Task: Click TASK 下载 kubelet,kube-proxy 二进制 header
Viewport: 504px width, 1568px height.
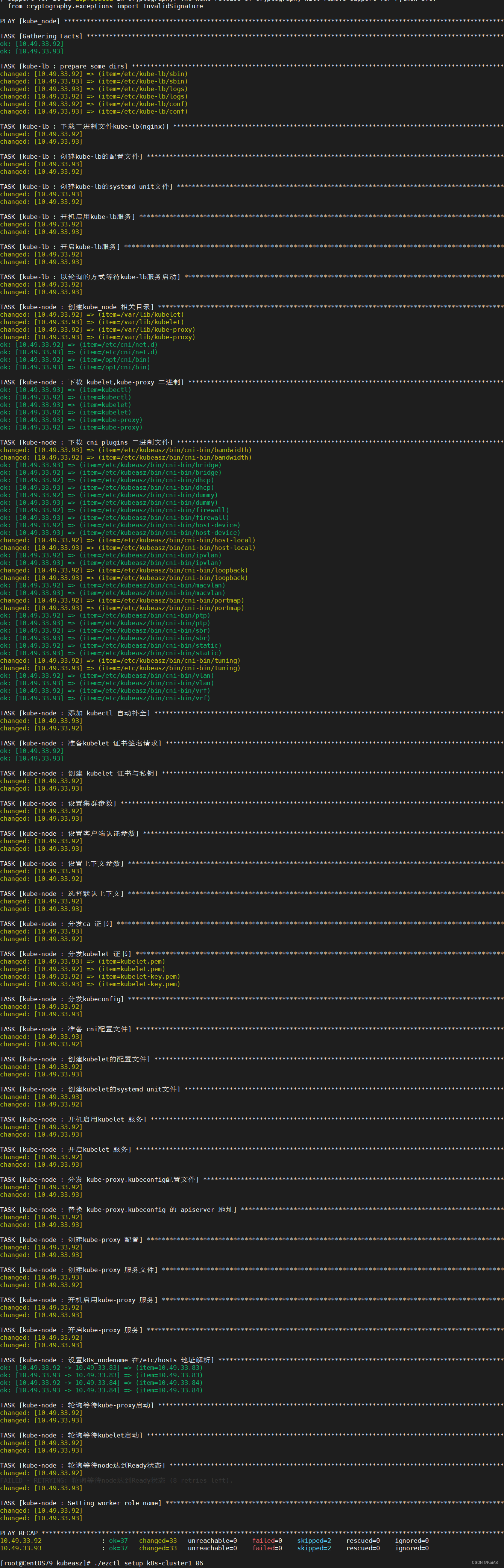Action: [252, 382]
